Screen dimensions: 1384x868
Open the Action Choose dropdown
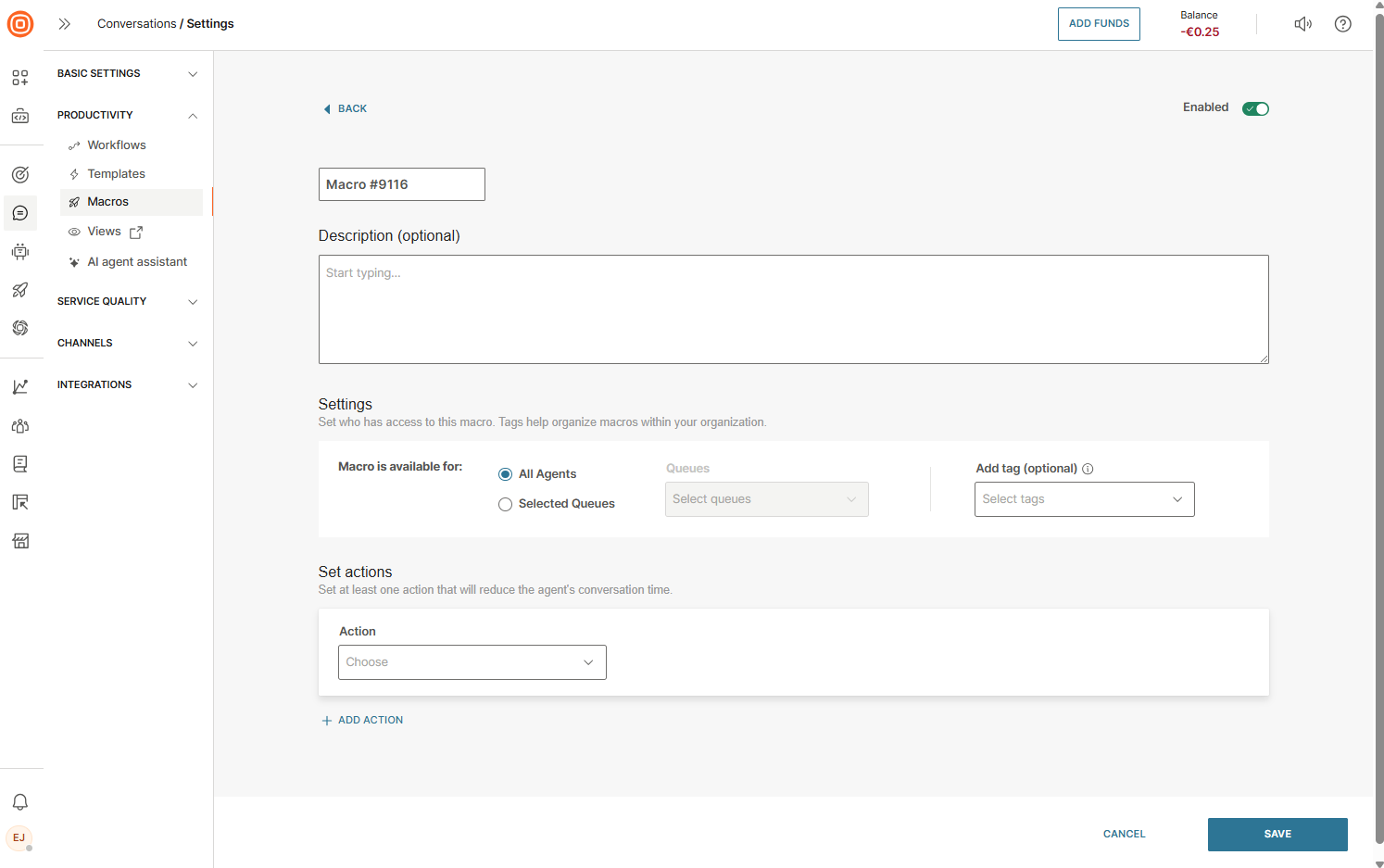point(472,662)
